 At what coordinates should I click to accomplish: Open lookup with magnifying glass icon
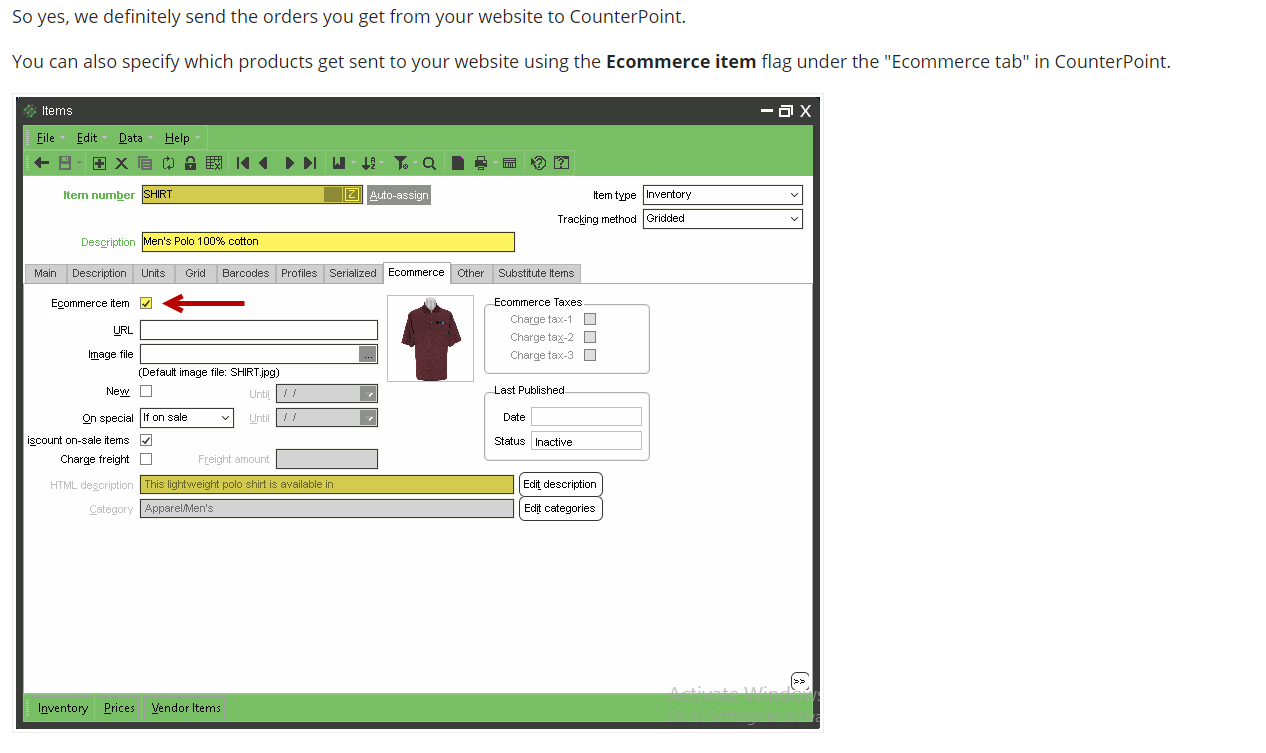click(429, 163)
